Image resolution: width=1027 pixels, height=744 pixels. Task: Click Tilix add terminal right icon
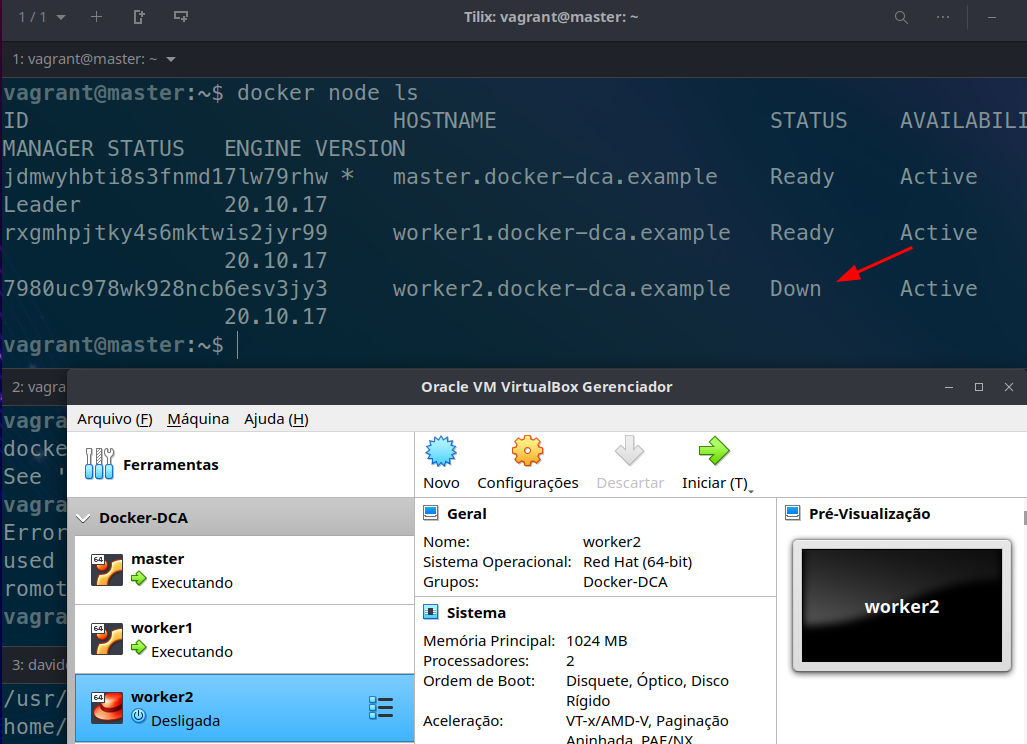(139, 17)
